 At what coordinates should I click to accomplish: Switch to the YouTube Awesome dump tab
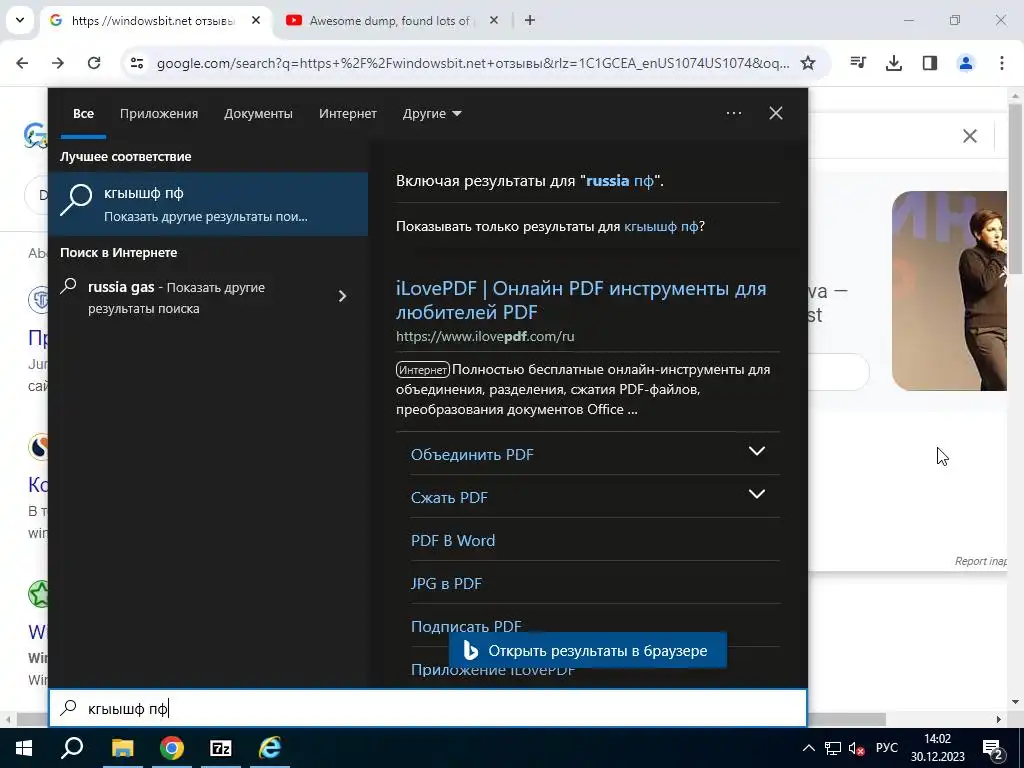389,20
